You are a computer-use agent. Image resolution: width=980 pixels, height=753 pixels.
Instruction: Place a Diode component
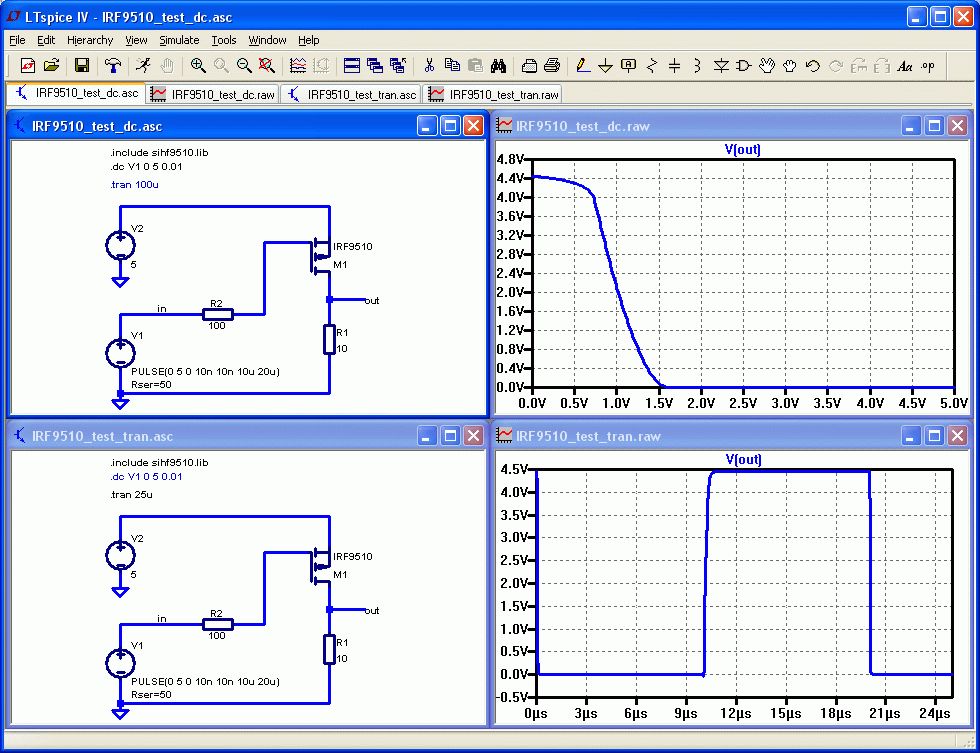point(721,66)
